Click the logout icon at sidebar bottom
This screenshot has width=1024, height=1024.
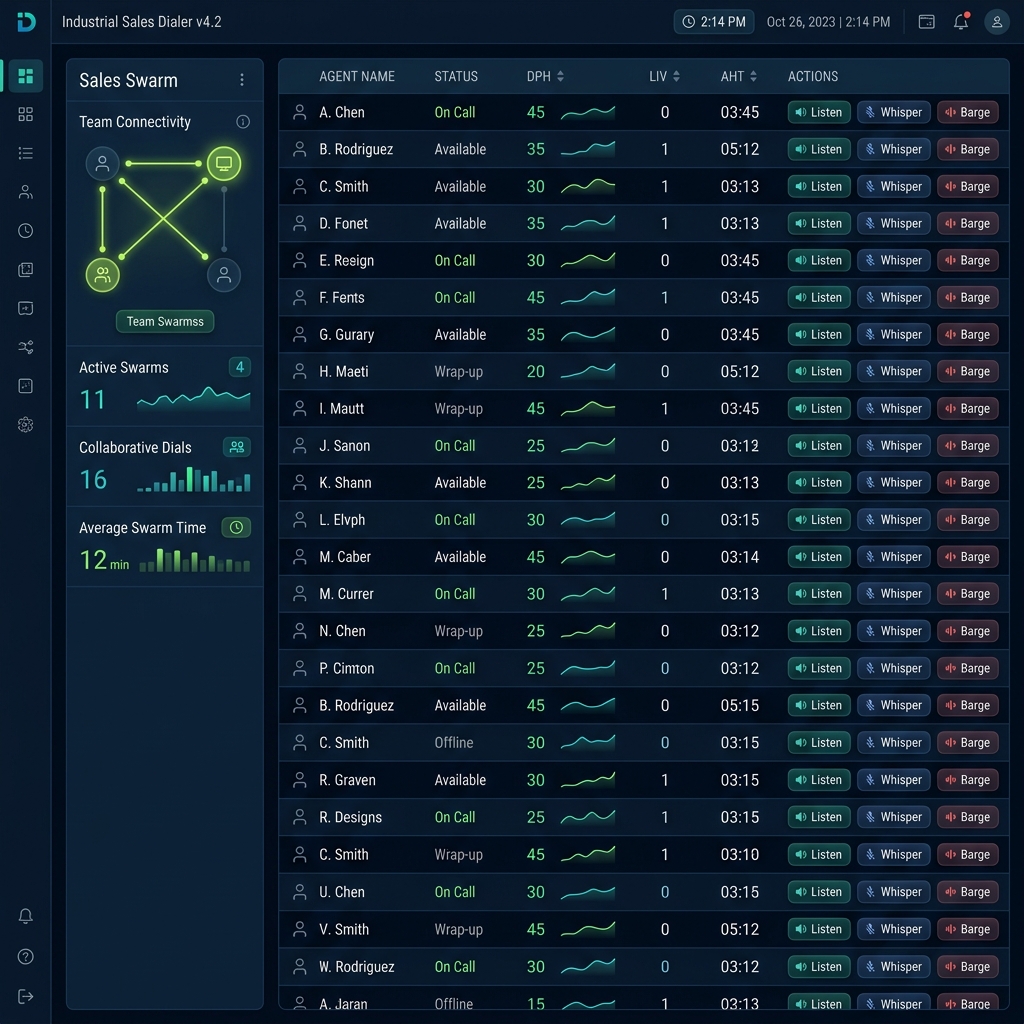[26, 996]
